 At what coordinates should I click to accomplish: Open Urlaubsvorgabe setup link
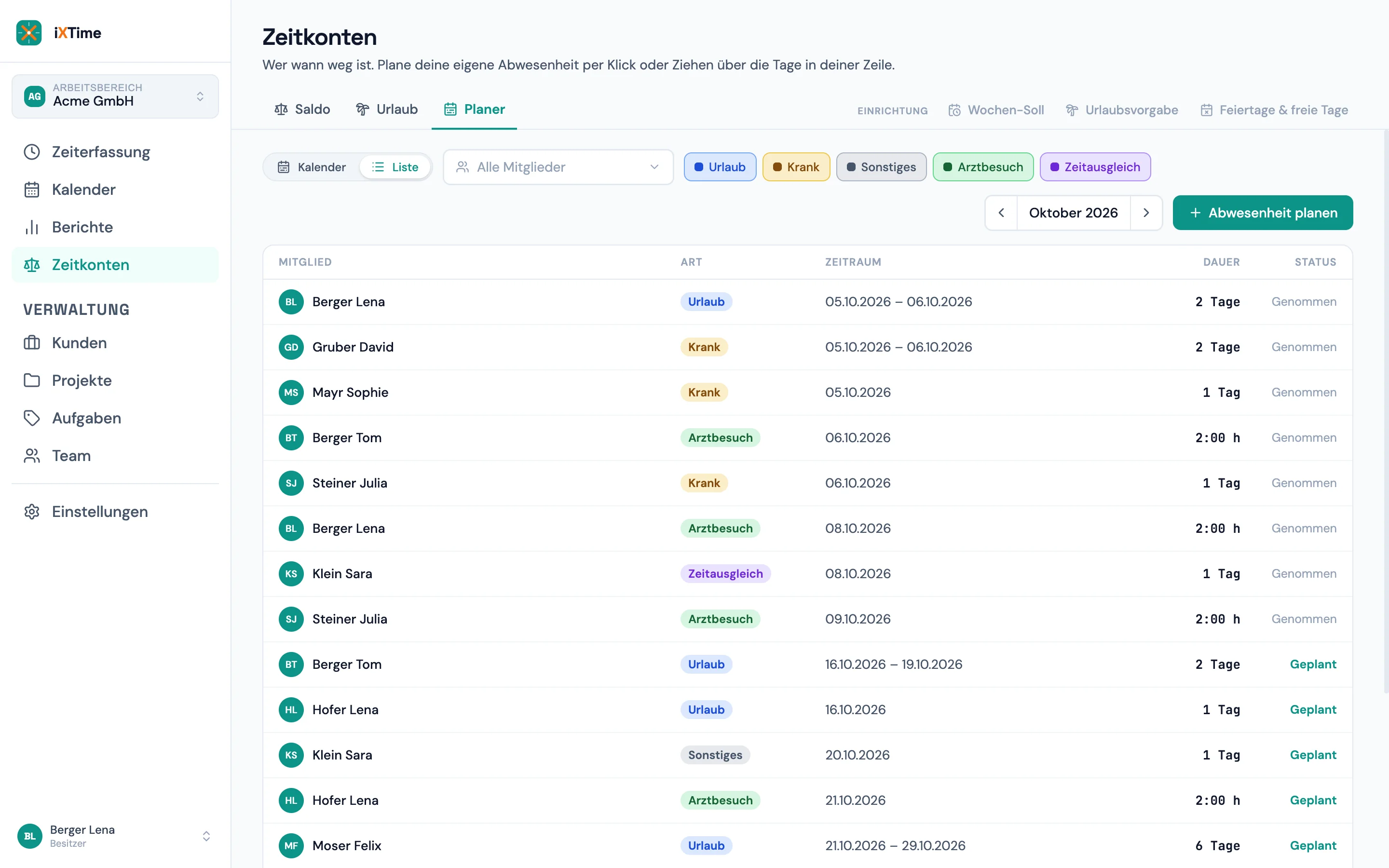[x=1121, y=110]
